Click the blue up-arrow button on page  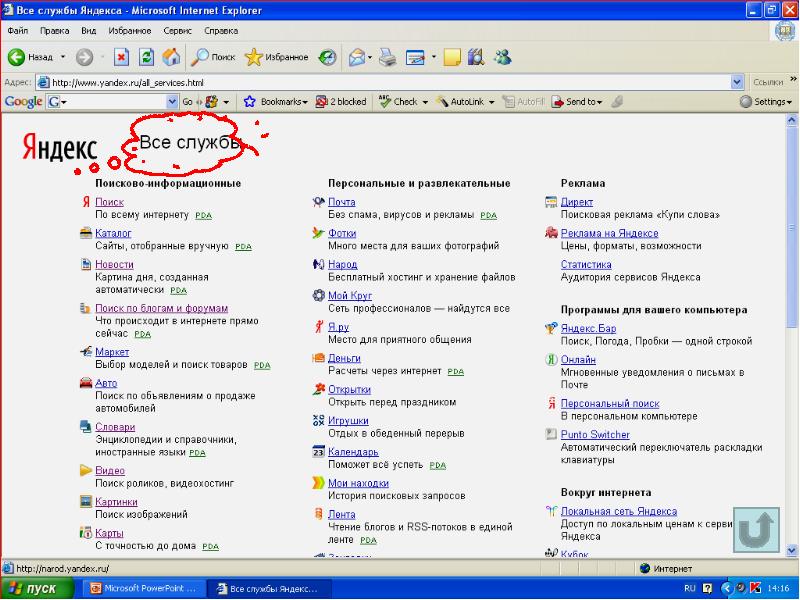tap(756, 529)
